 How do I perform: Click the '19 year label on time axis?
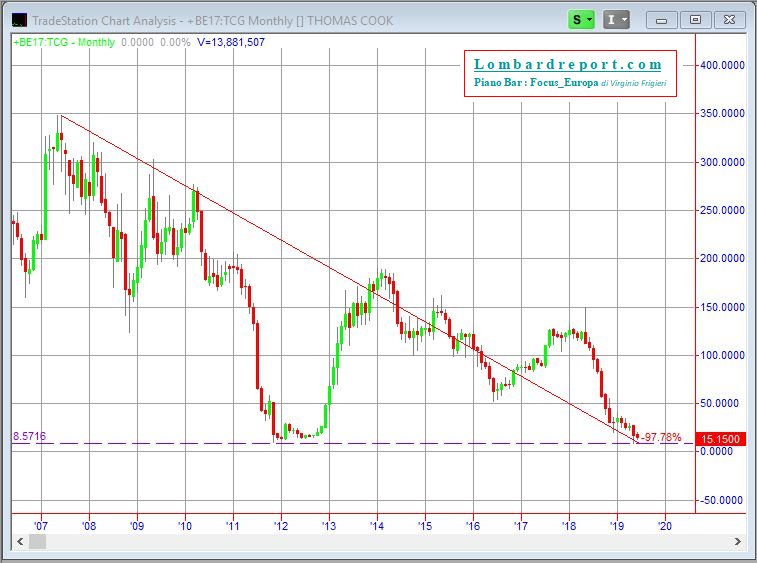pyautogui.click(x=617, y=525)
